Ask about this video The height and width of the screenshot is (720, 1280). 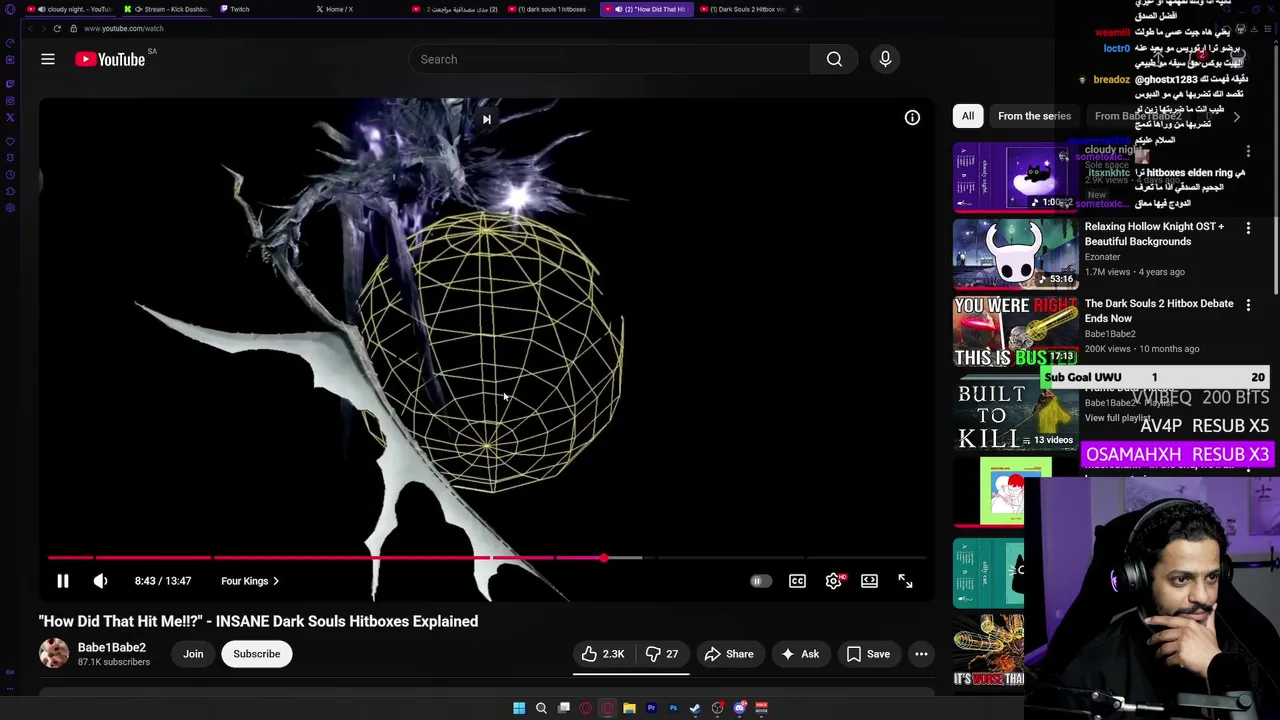pos(800,654)
